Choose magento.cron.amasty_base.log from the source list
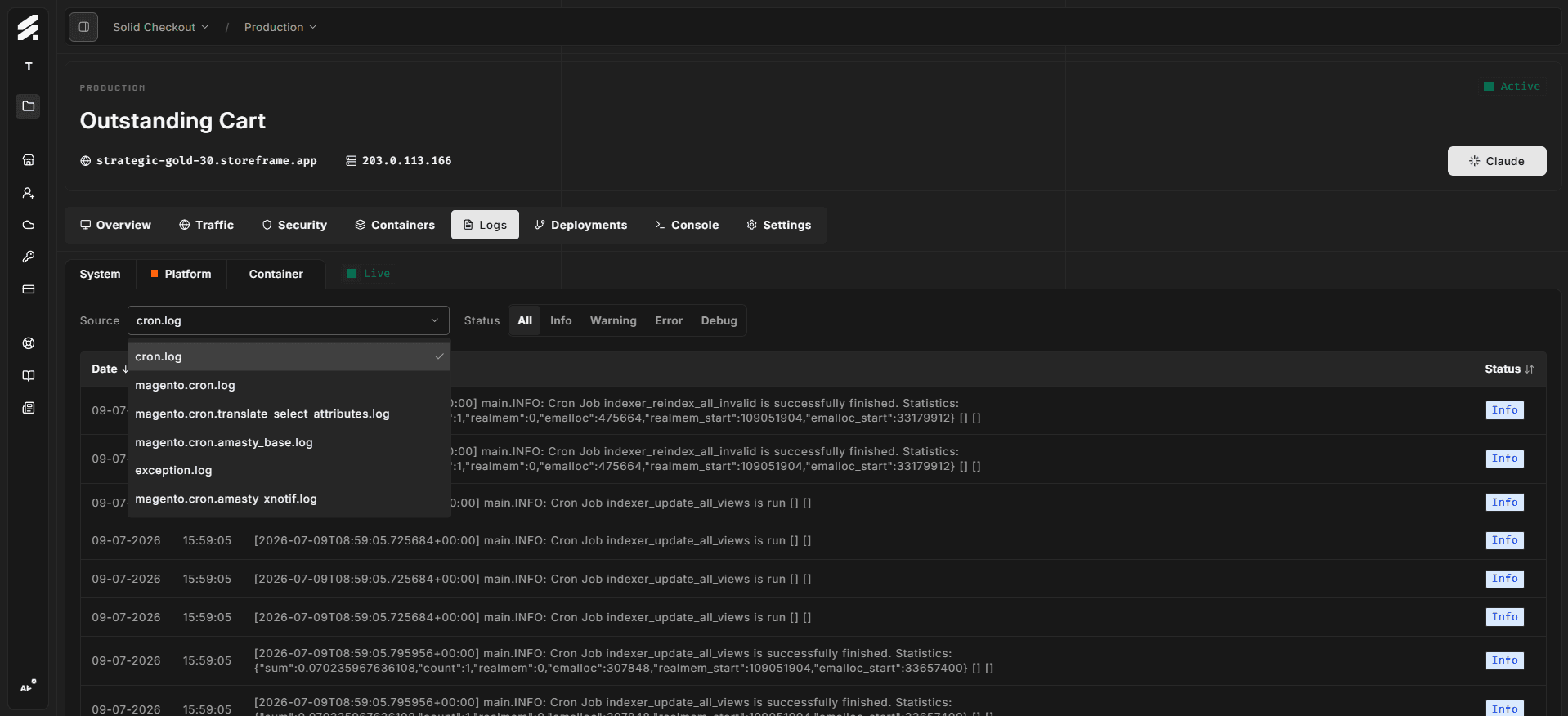1568x716 pixels. click(x=289, y=442)
